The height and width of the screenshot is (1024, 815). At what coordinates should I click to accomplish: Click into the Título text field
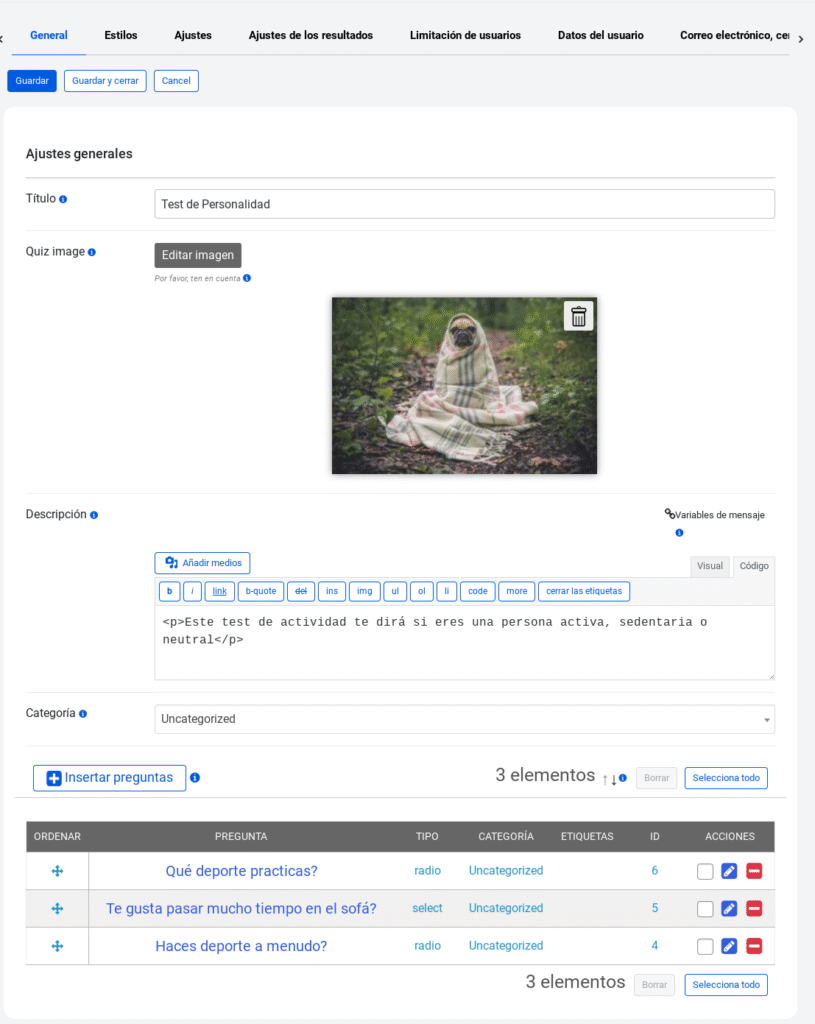tap(464, 204)
